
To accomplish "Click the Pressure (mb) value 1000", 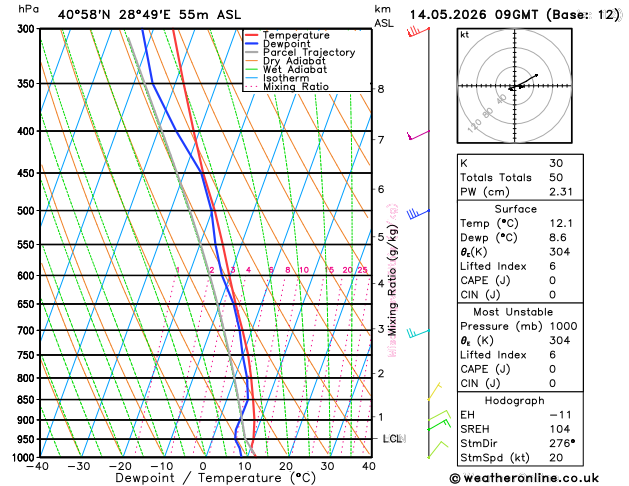I will click(564, 326).
